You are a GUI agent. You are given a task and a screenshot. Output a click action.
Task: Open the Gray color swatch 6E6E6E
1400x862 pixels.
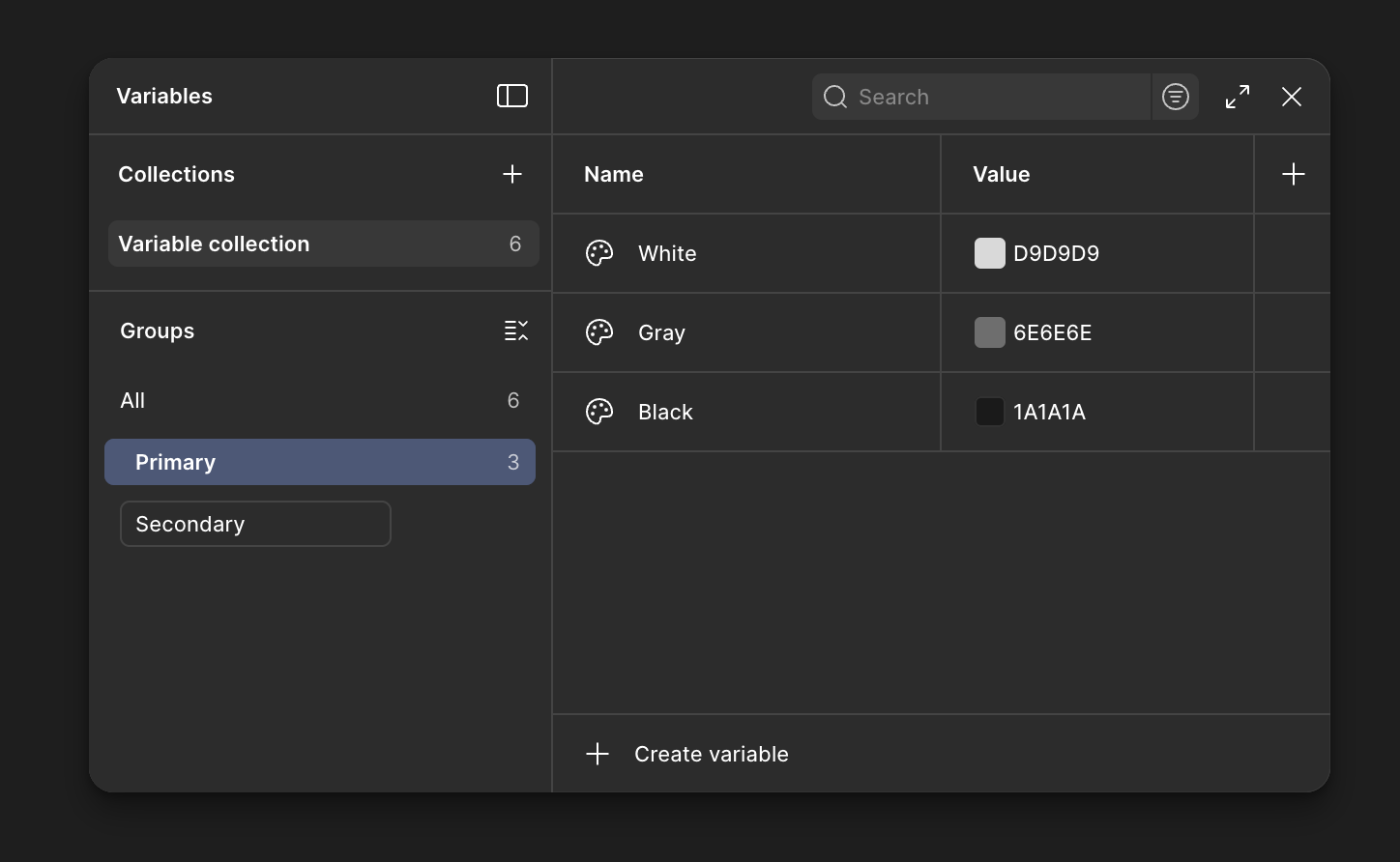tap(989, 332)
